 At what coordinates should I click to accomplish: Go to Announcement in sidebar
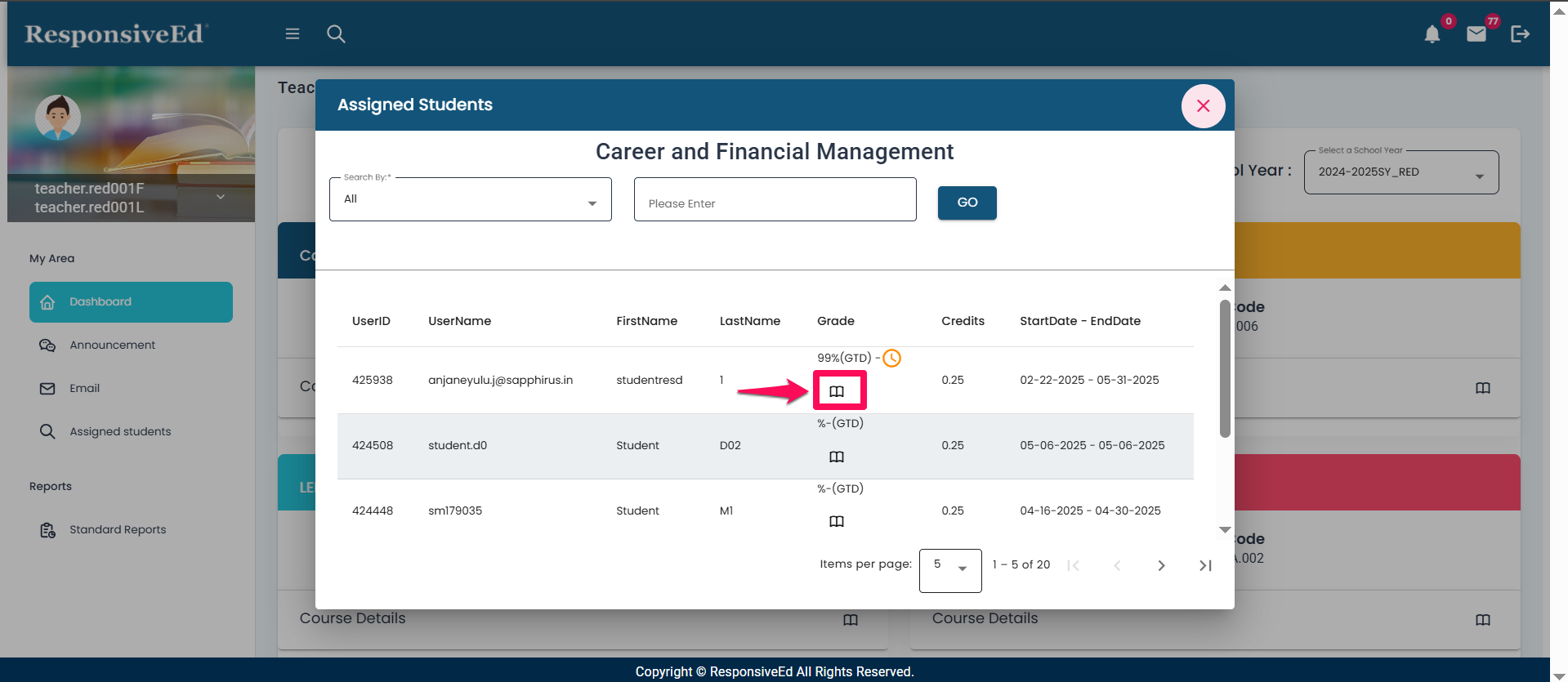tap(112, 345)
